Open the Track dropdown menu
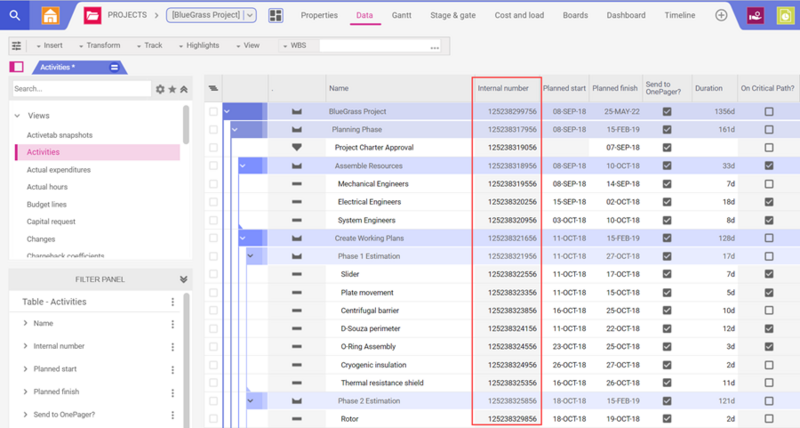This screenshot has height=428, width=800. 149,45
